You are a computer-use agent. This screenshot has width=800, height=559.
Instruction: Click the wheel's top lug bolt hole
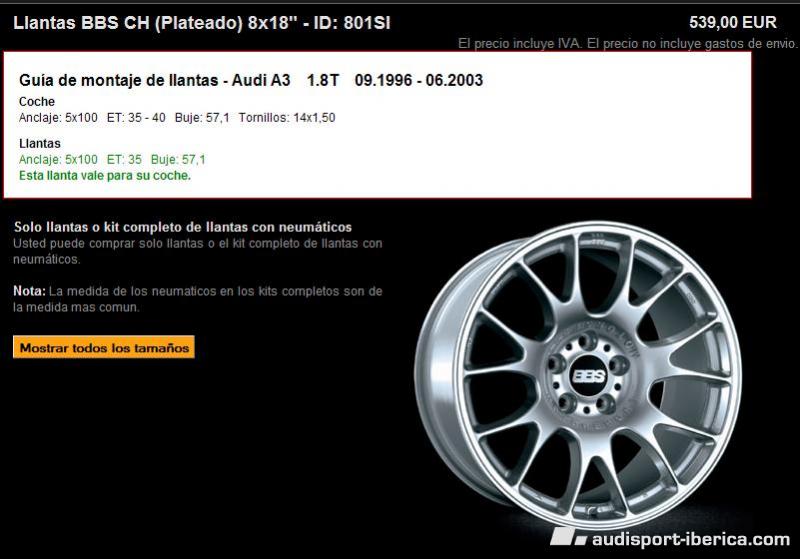point(587,340)
